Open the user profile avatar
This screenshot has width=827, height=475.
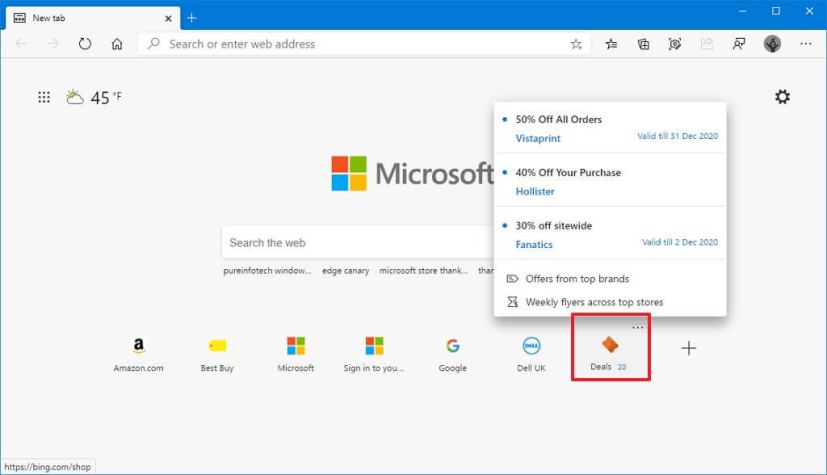pos(772,44)
